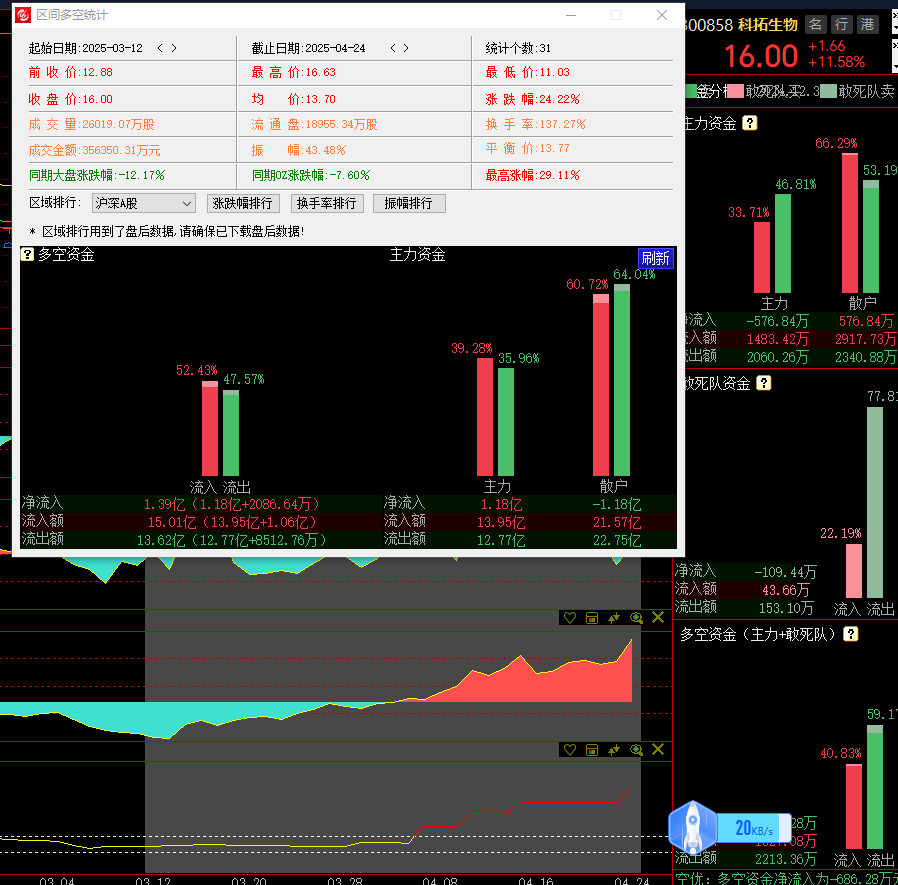Viewport: 898px width, 885px height.
Task: Refresh the chart with the 刷新 button
Action: [655, 258]
